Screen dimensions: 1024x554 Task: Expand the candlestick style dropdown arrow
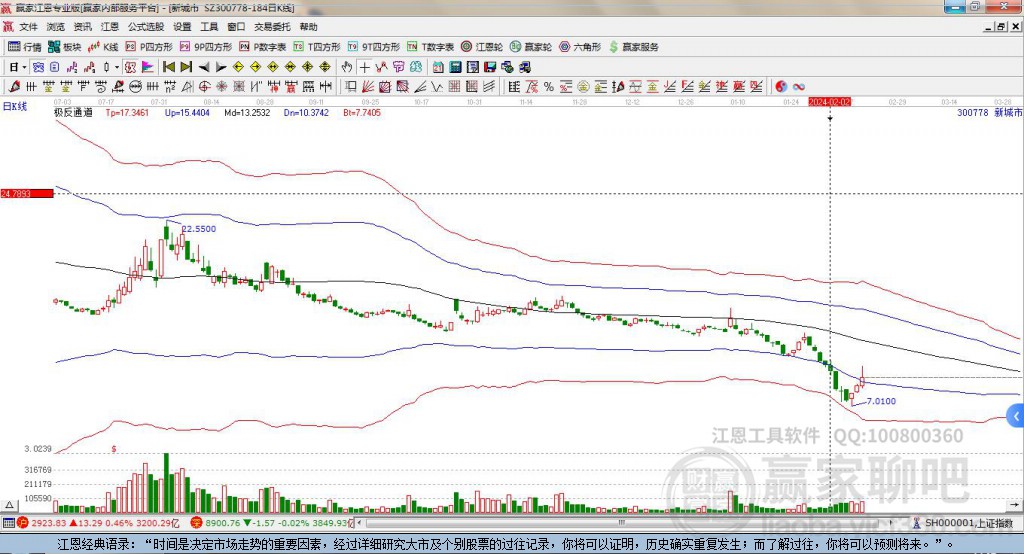(117, 67)
